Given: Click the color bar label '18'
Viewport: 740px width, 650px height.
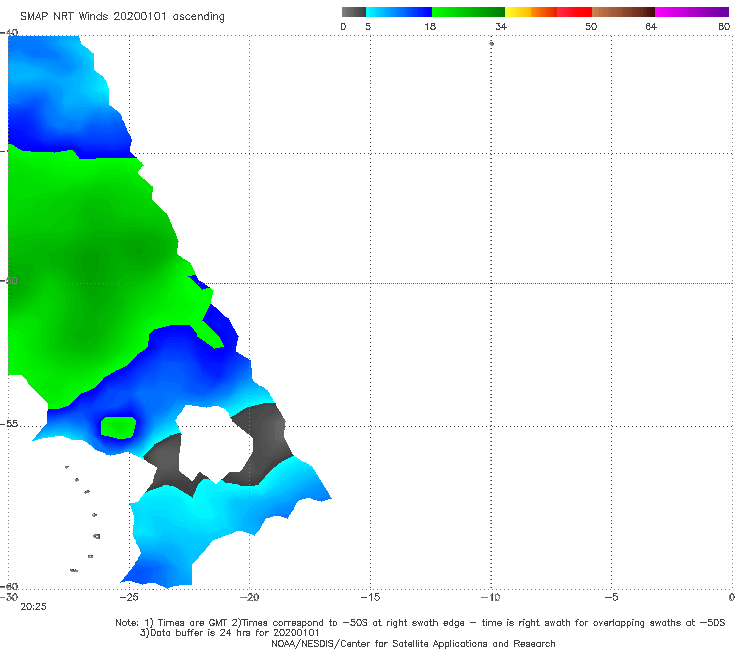Looking at the screenshot, I should [430, 26].
